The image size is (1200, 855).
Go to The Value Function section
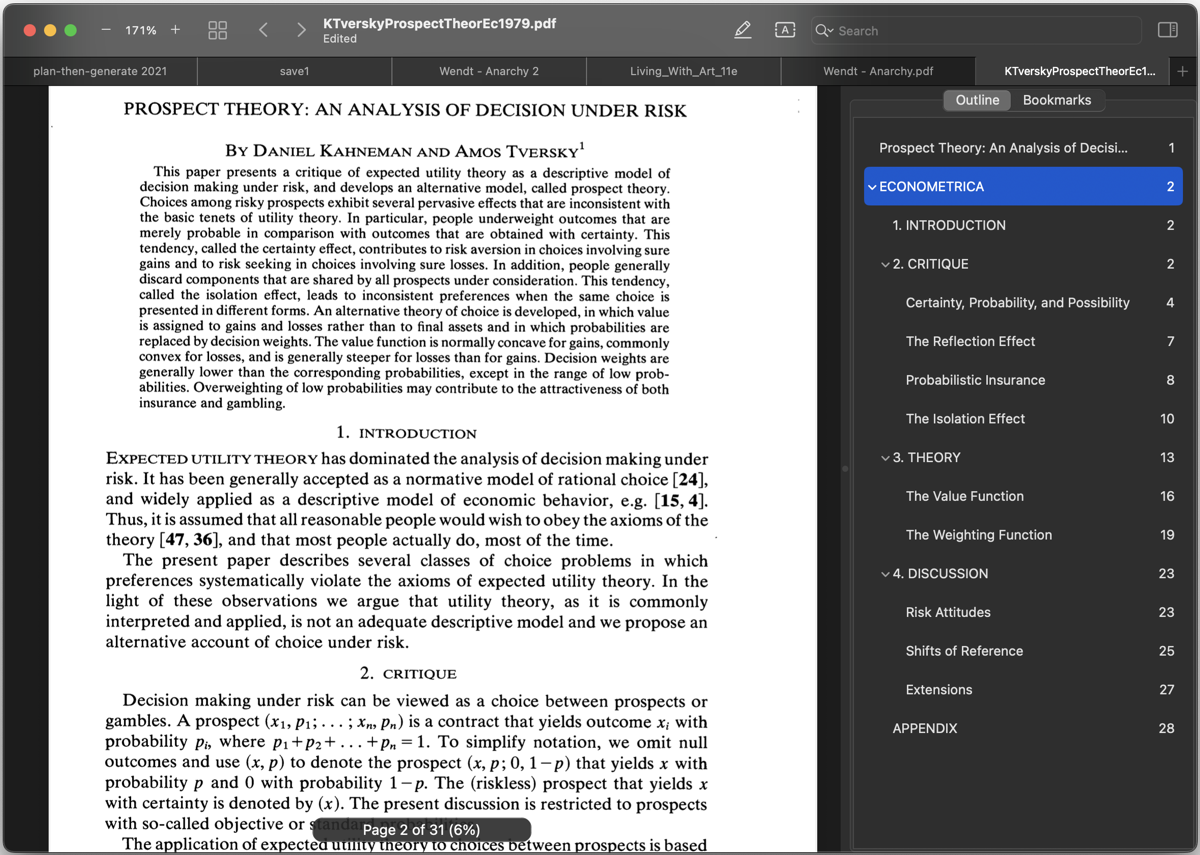pyautogui.click(x=1023, y=496)
